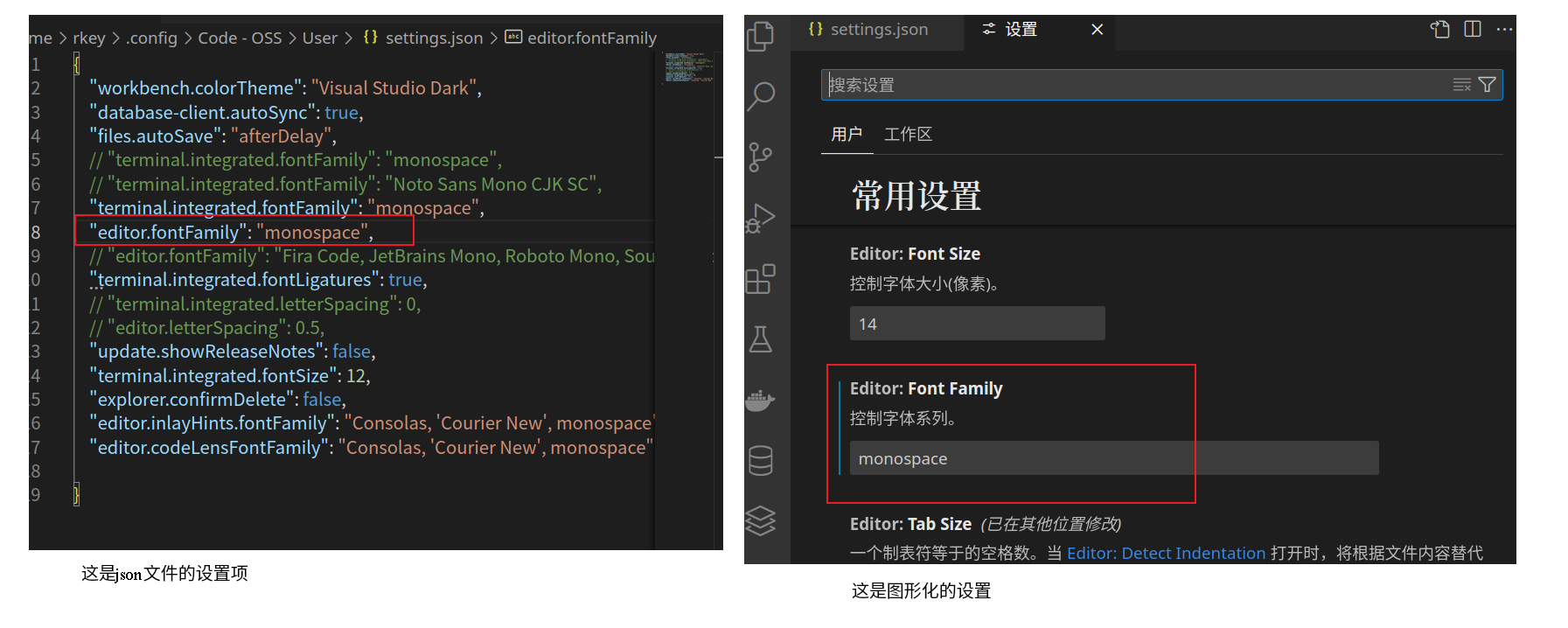Image resolution: width=1568 pixels, height=628 pixels.
Task: Click the Open Settings (JSON) icon
Action: (x=1439, y=30)
